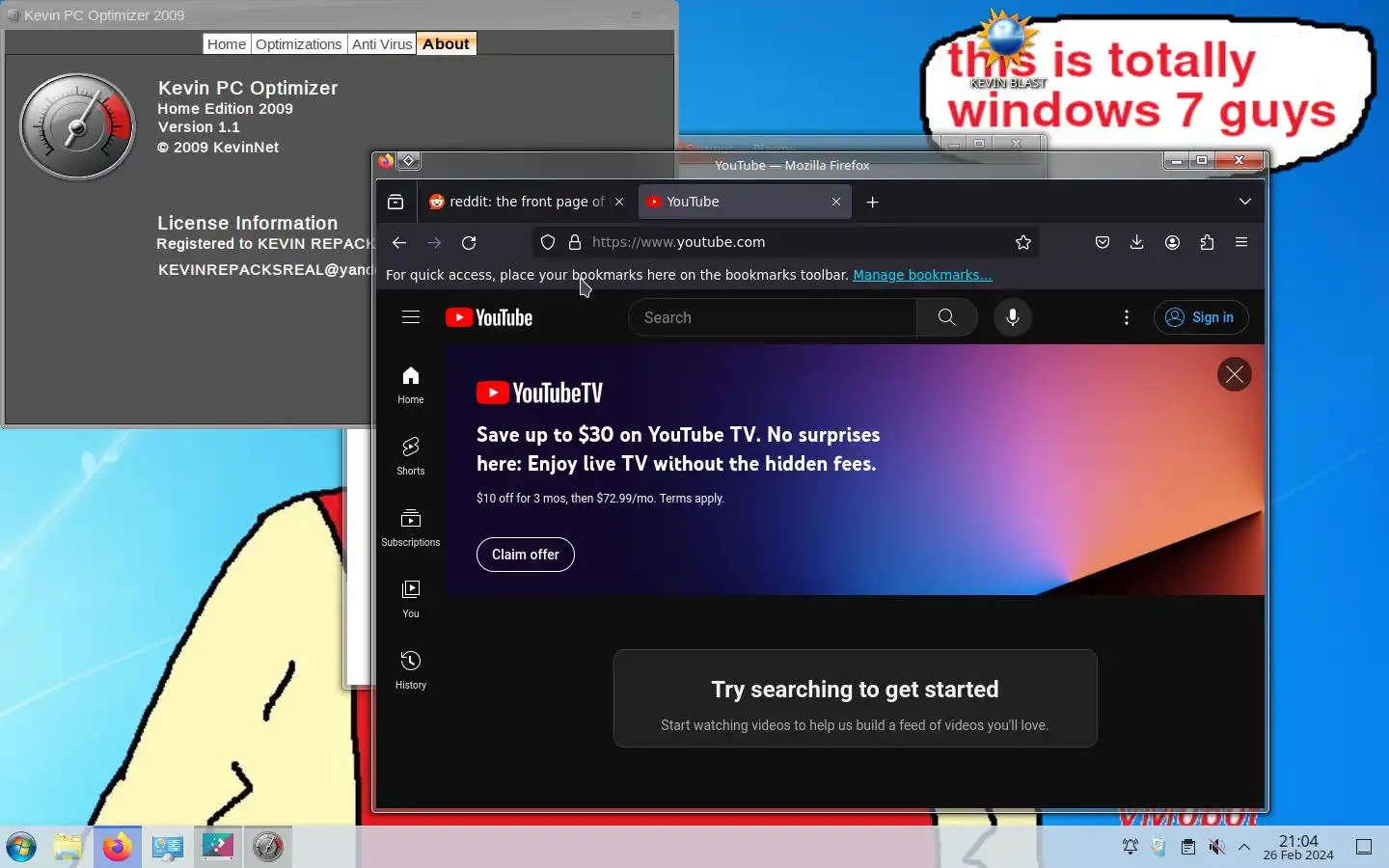Open Firefox extensions puzzle icon
Screen dimensions: 1389x868
(x=1207, y=242)
